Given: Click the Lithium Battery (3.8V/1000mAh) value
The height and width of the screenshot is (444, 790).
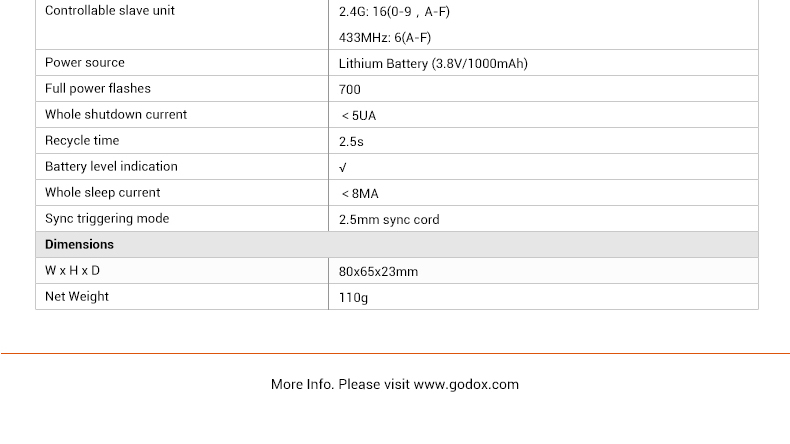Looking at the screenshot, I should click(x=433, y=63).
